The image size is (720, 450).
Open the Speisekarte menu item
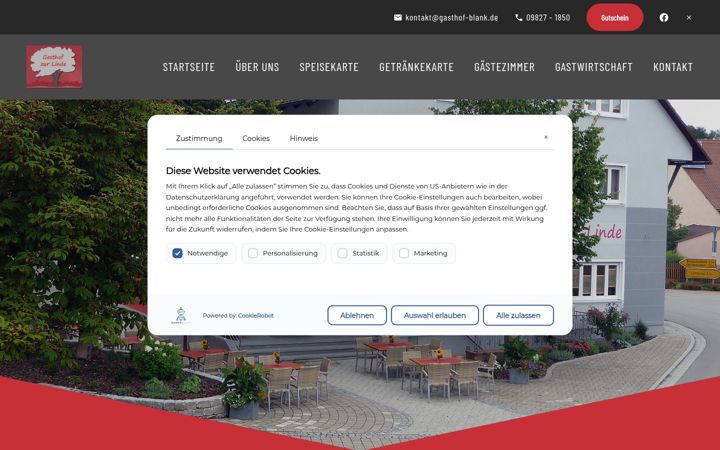coord(329,67)
